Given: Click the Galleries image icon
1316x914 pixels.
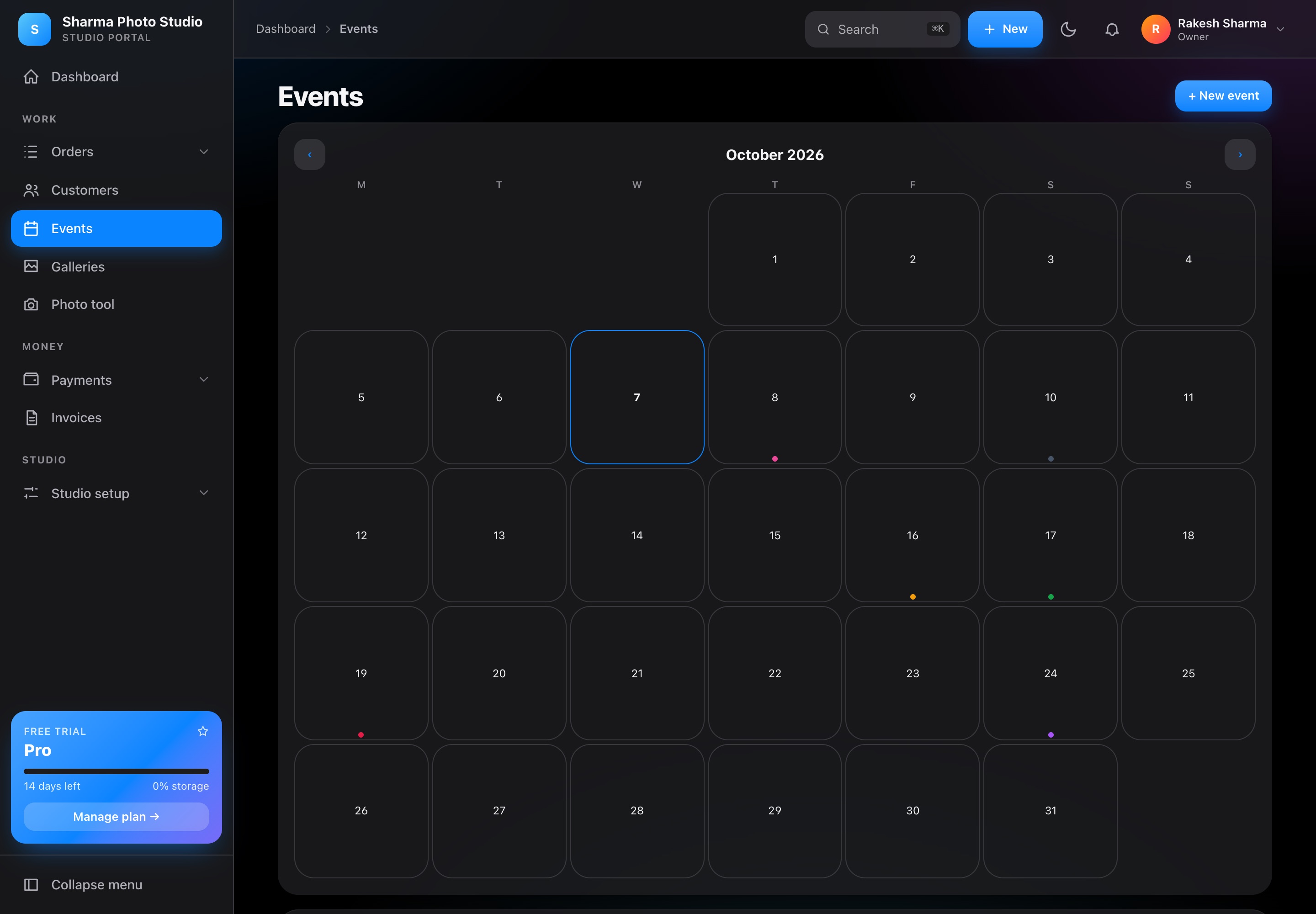Looking at the screenshot, I should click(31, 267).
